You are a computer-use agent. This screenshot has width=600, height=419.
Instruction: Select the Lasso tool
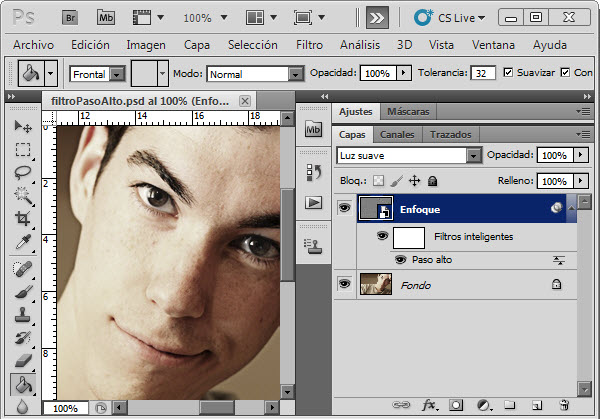[23, 173]
